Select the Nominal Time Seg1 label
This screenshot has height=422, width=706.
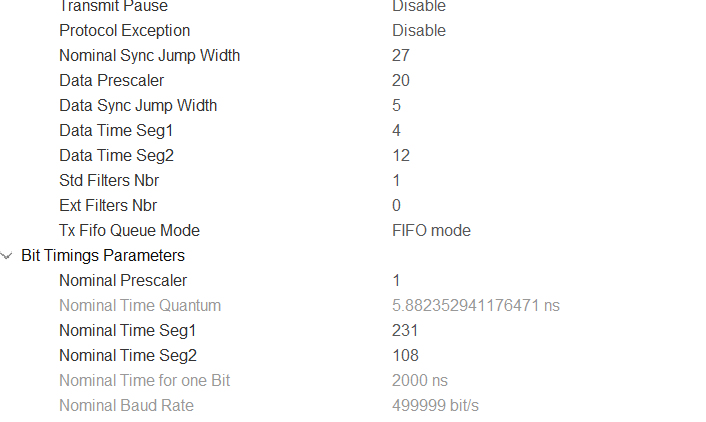tap(128, 331)
